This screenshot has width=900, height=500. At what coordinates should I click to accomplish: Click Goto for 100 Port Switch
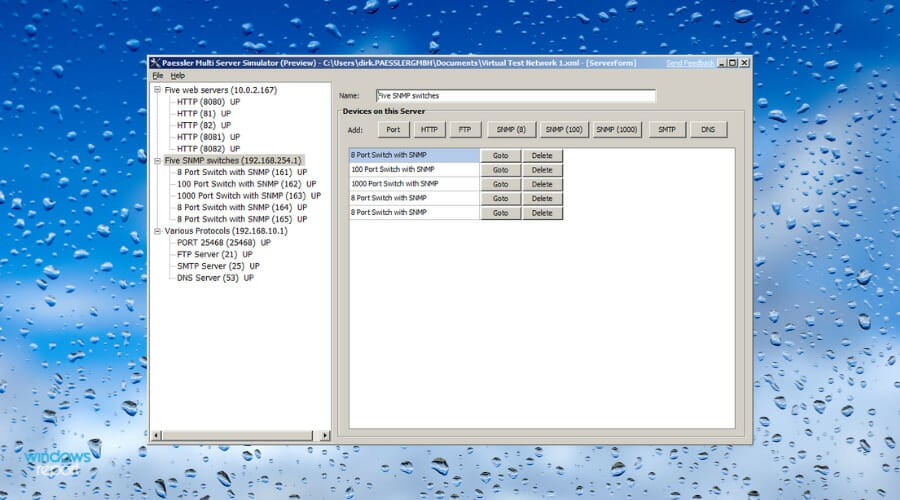[x=501, y=170]
